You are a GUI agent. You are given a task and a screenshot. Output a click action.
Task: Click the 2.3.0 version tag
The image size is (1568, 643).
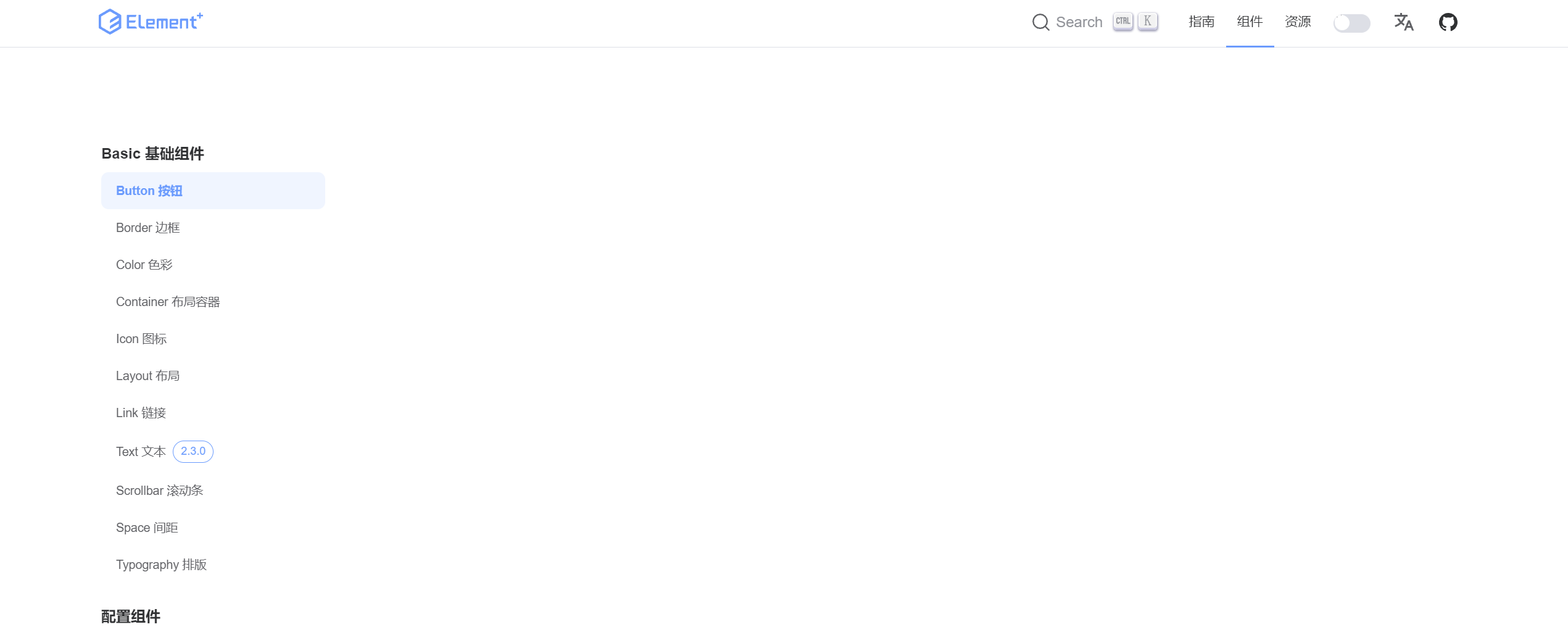click(193, 452)
